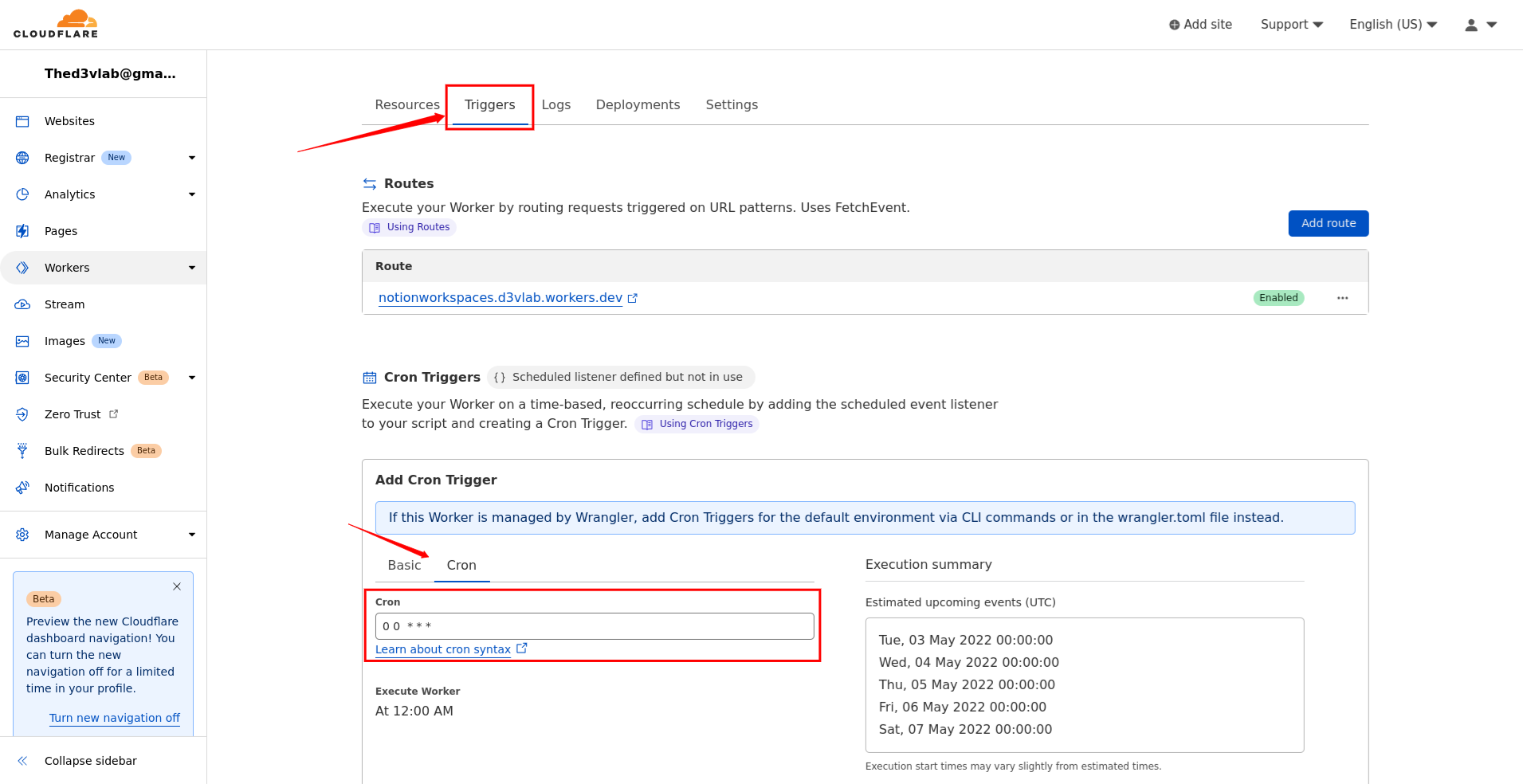Image resolution: width=1523 pixels, height=784 pixels.
Task: Click external link icon beside workers.dev route
Action: [633, 298]
